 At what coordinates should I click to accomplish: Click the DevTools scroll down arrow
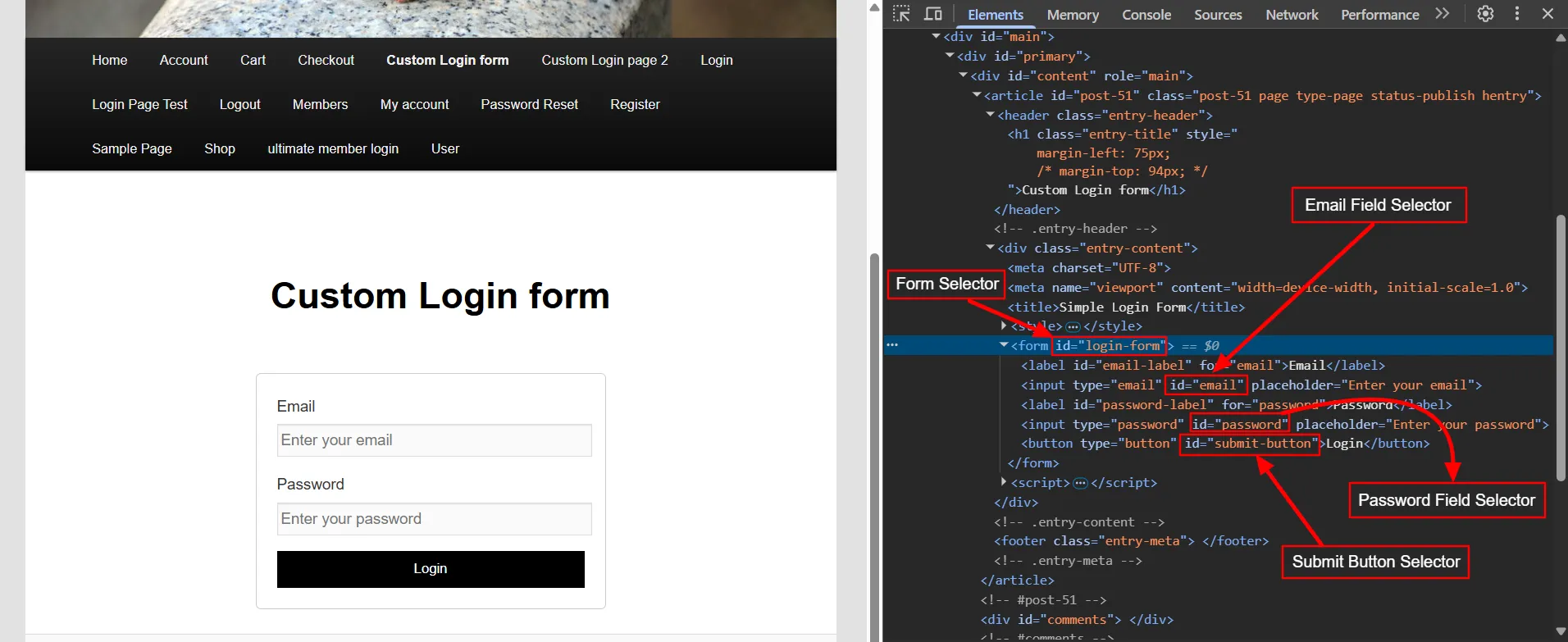click(1561, 631)
